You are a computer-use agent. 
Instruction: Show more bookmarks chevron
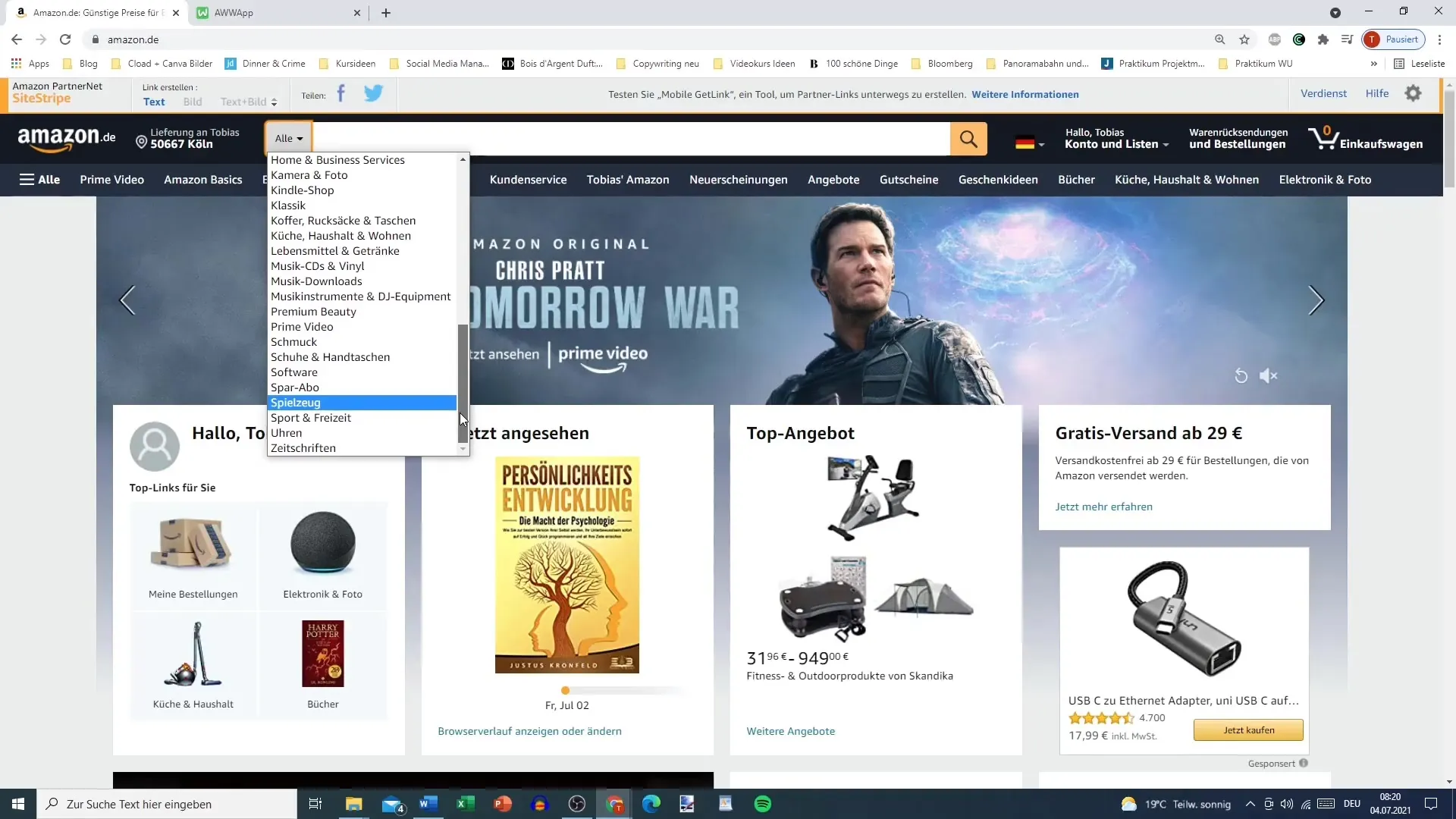click(1373, 64)
